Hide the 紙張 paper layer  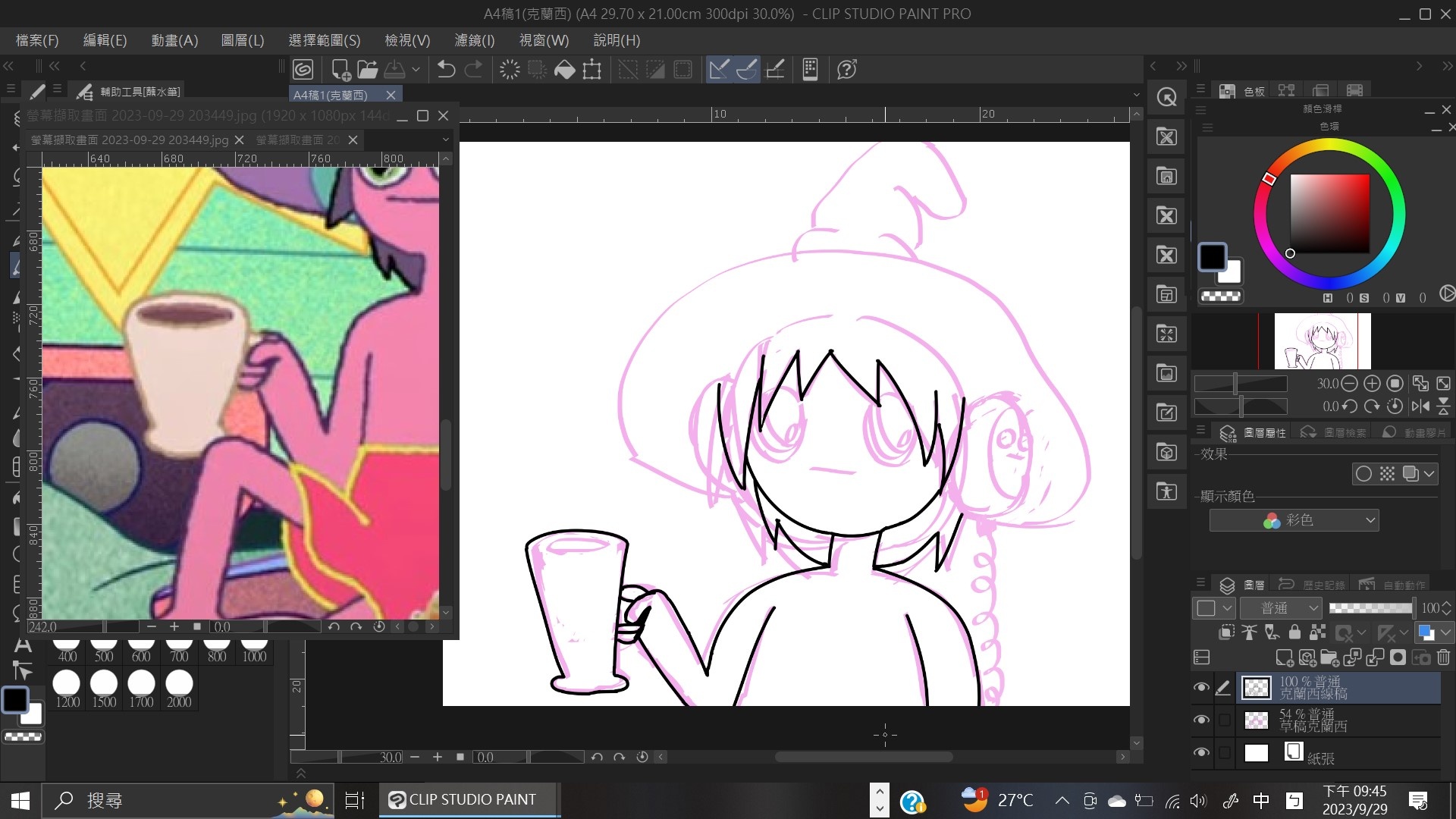pyautogui.click(x=1201, y=752)
